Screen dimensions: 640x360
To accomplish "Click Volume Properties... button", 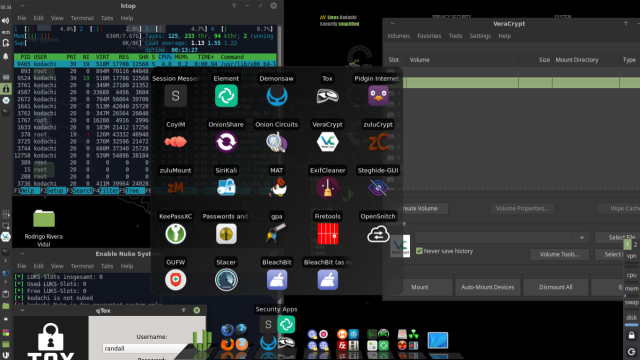I will tap(522, 208).
